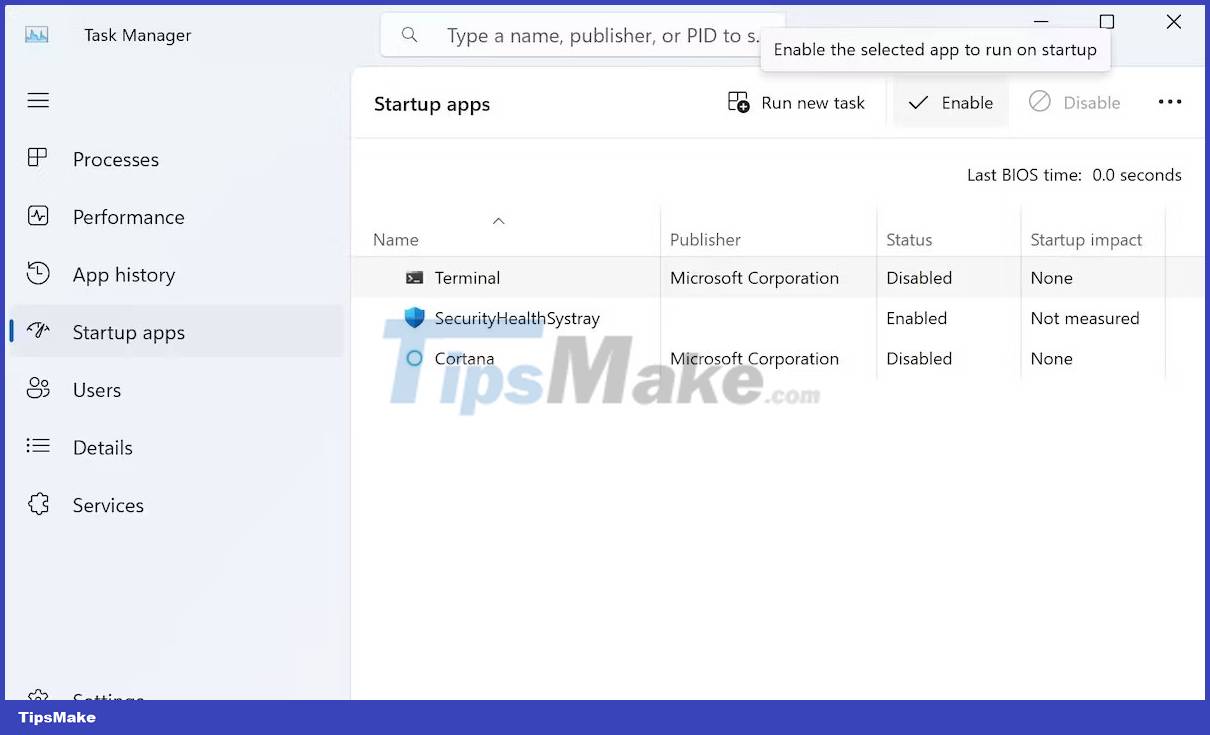Sort by the Status column header
The width and height of the screenshot is (1210, 735).
(909, 240)
